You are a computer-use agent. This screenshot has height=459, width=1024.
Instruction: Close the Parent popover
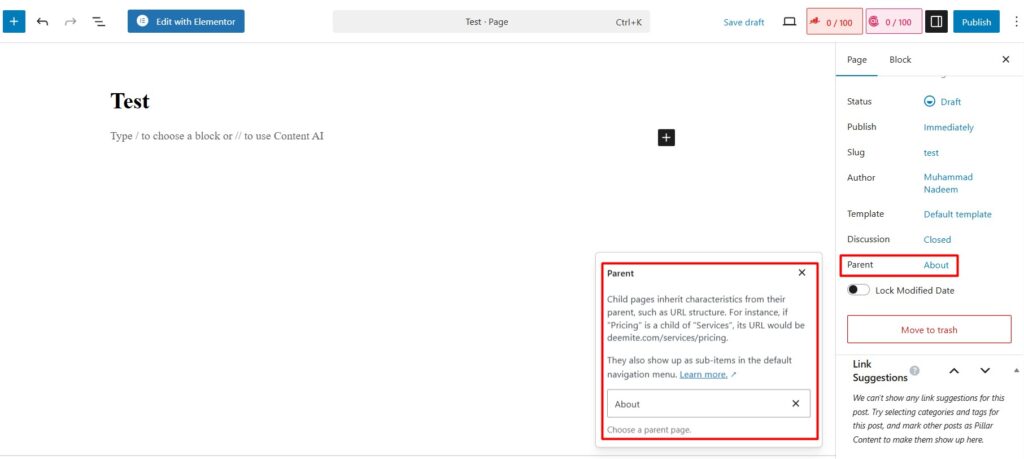tap(802, 273)
